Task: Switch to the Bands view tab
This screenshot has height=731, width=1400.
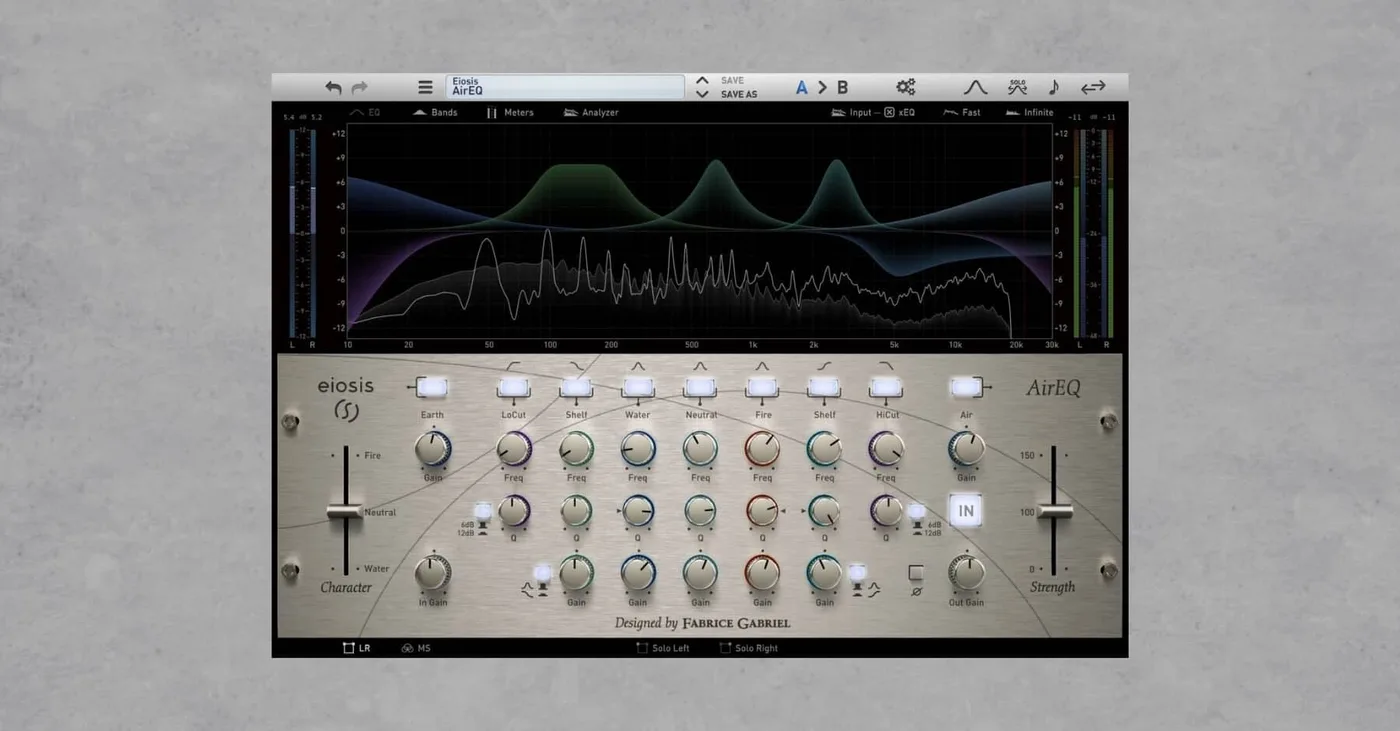Action: pyautogui.click(x=435, y=113)
